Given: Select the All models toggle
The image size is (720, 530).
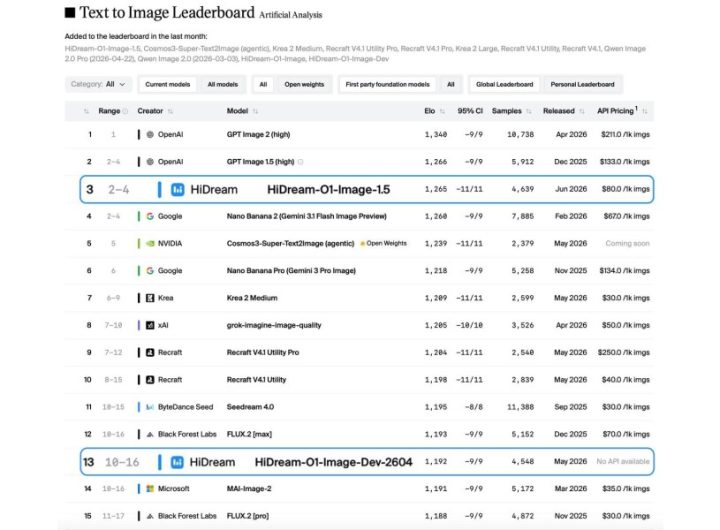Looking at the screenshot, I should coord(223,85).
